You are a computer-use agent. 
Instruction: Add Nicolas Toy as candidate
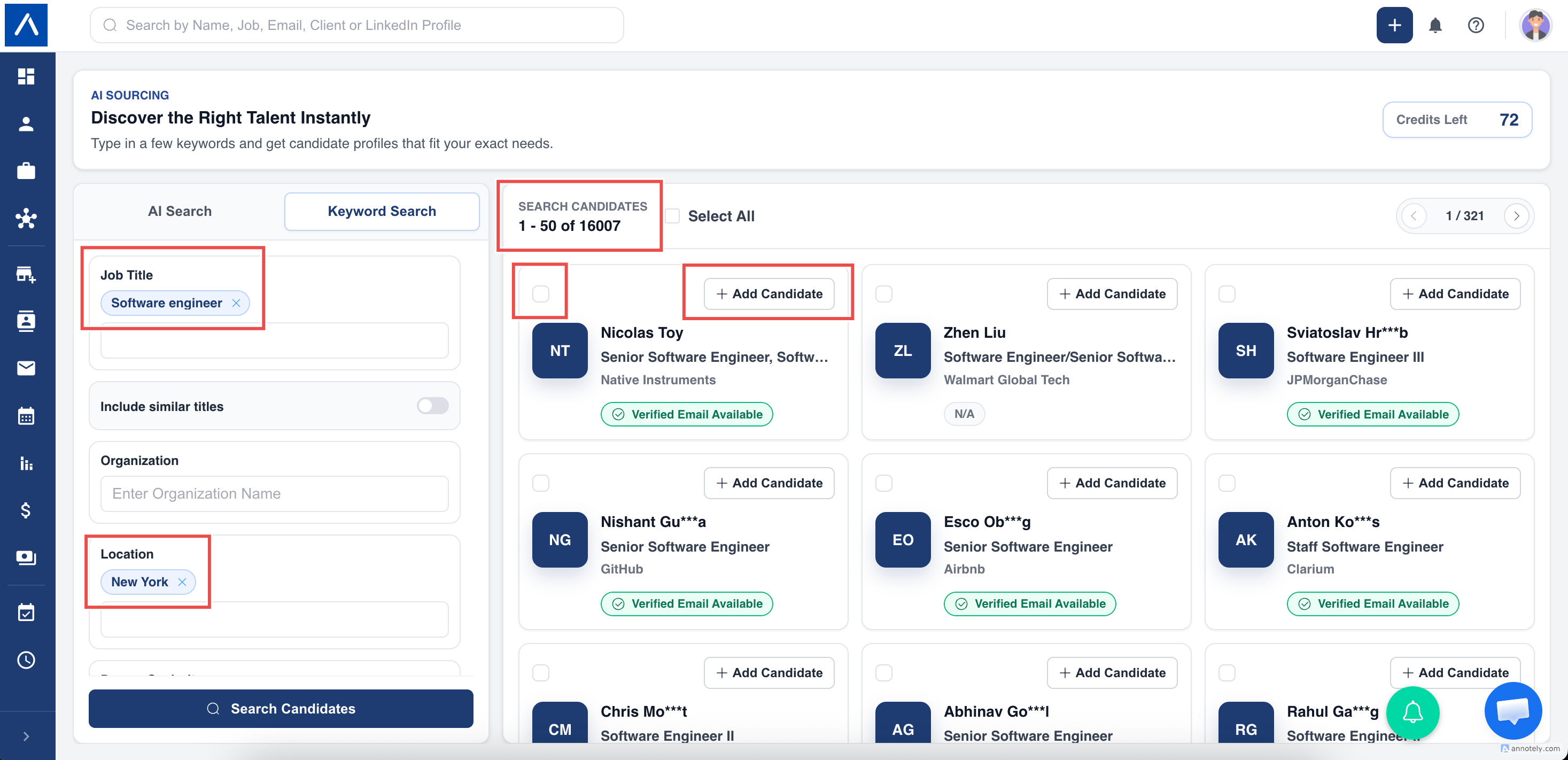pyautogui.click(x=769, y=293)
